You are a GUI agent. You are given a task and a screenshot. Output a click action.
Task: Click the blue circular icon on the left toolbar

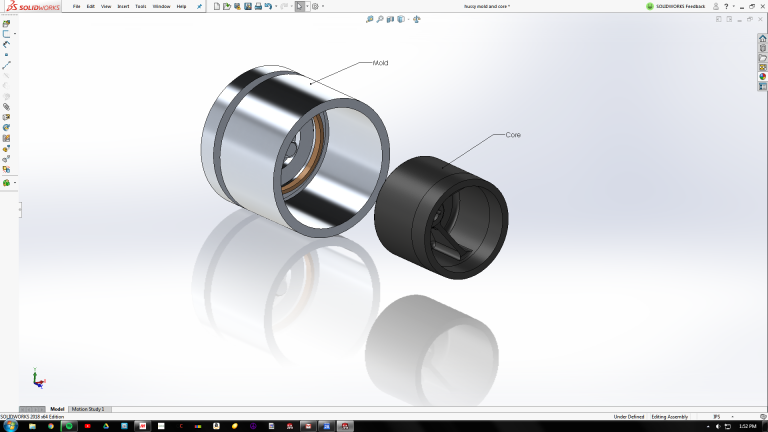click(6, 128)
